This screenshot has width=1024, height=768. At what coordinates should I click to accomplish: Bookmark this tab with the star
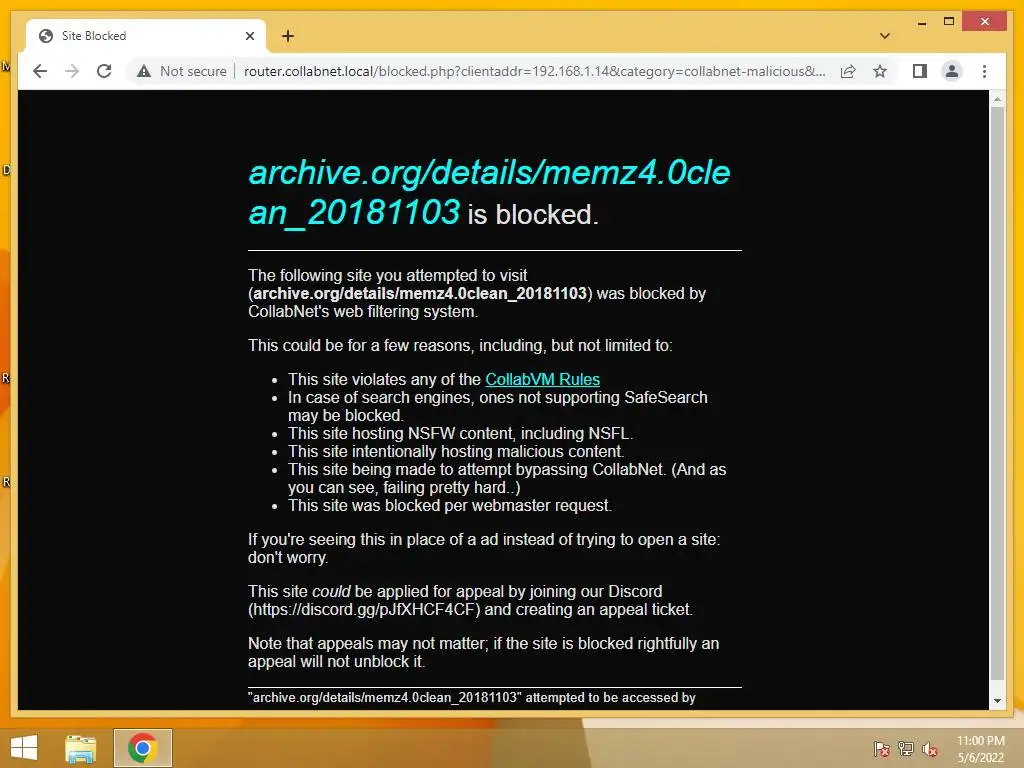880,71
